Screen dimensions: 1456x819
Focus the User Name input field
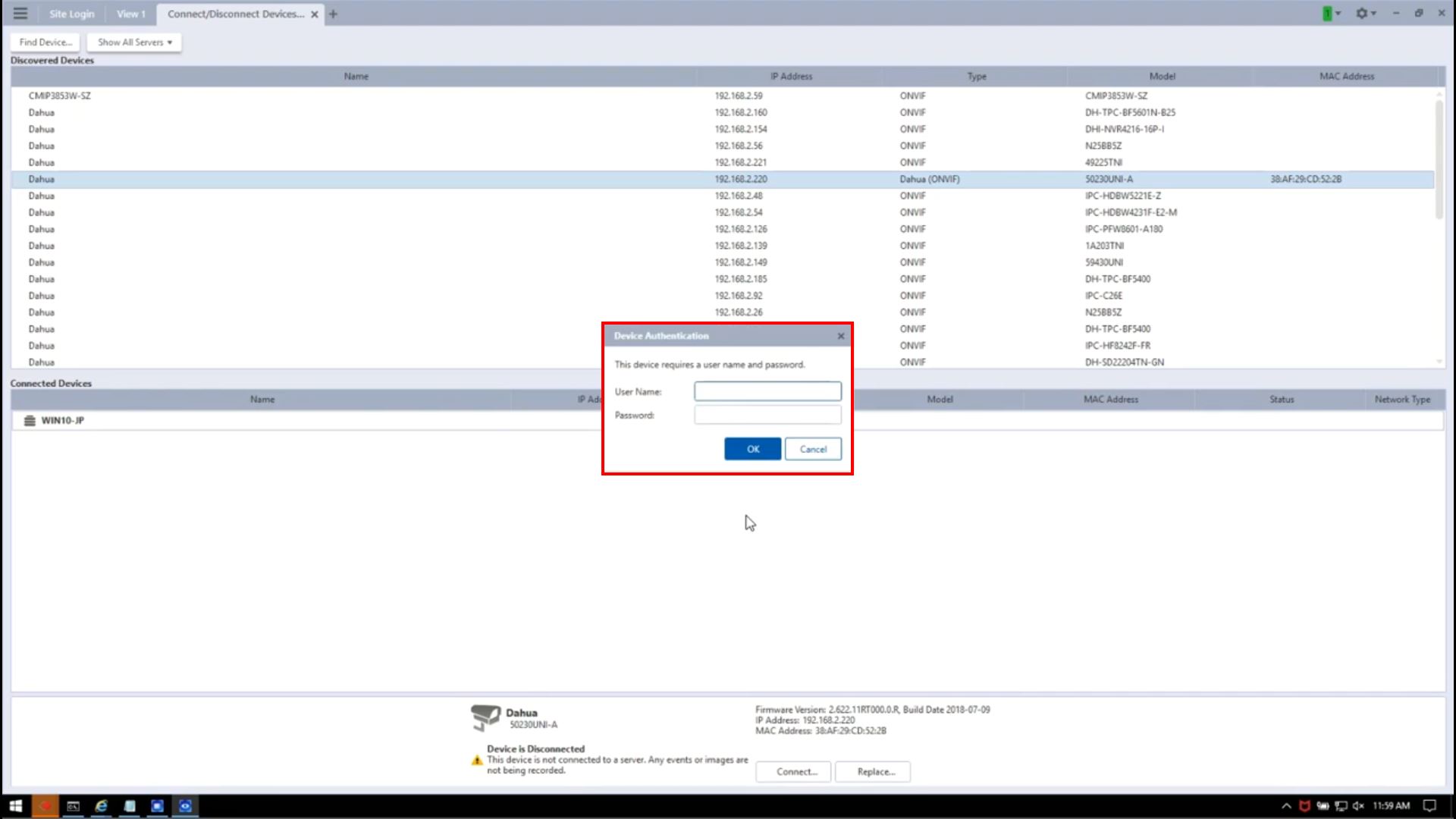click(x=767, y=391)
